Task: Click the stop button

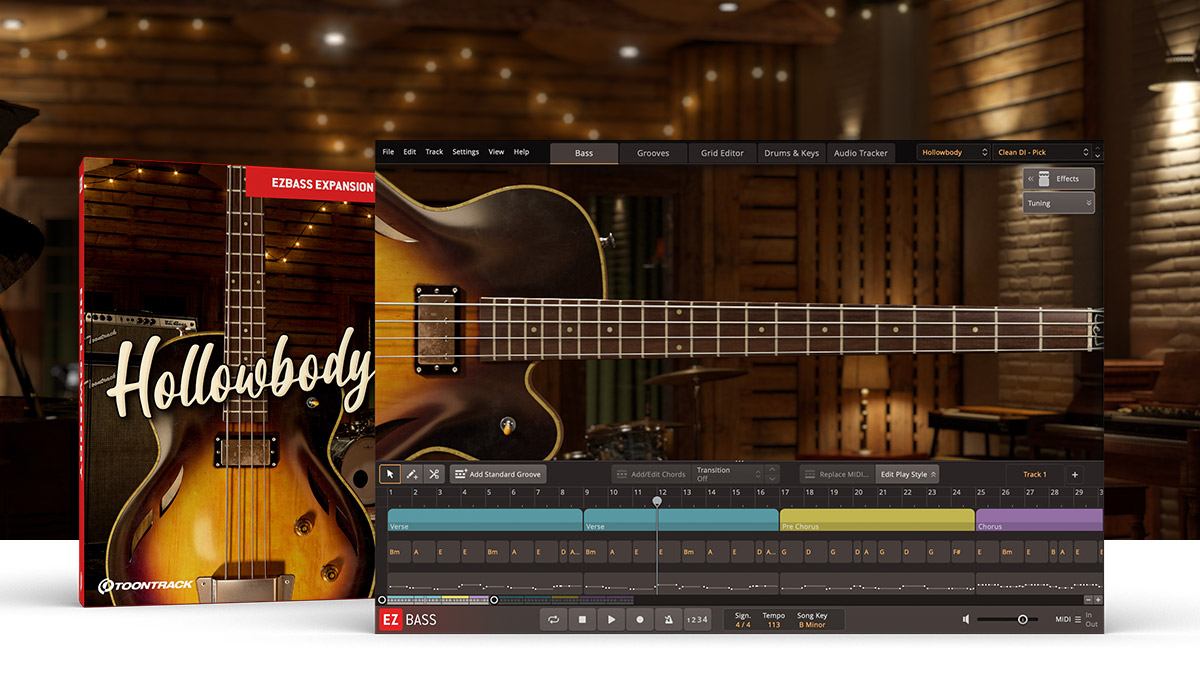Action: 582,620
